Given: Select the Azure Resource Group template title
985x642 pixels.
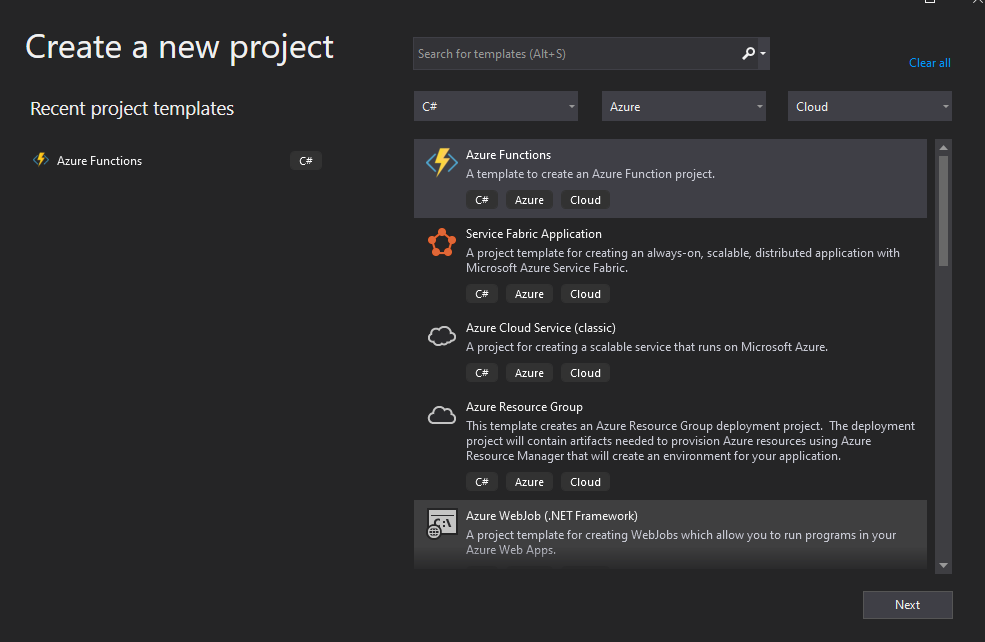Looking at the screenshot, I should 524,407.
